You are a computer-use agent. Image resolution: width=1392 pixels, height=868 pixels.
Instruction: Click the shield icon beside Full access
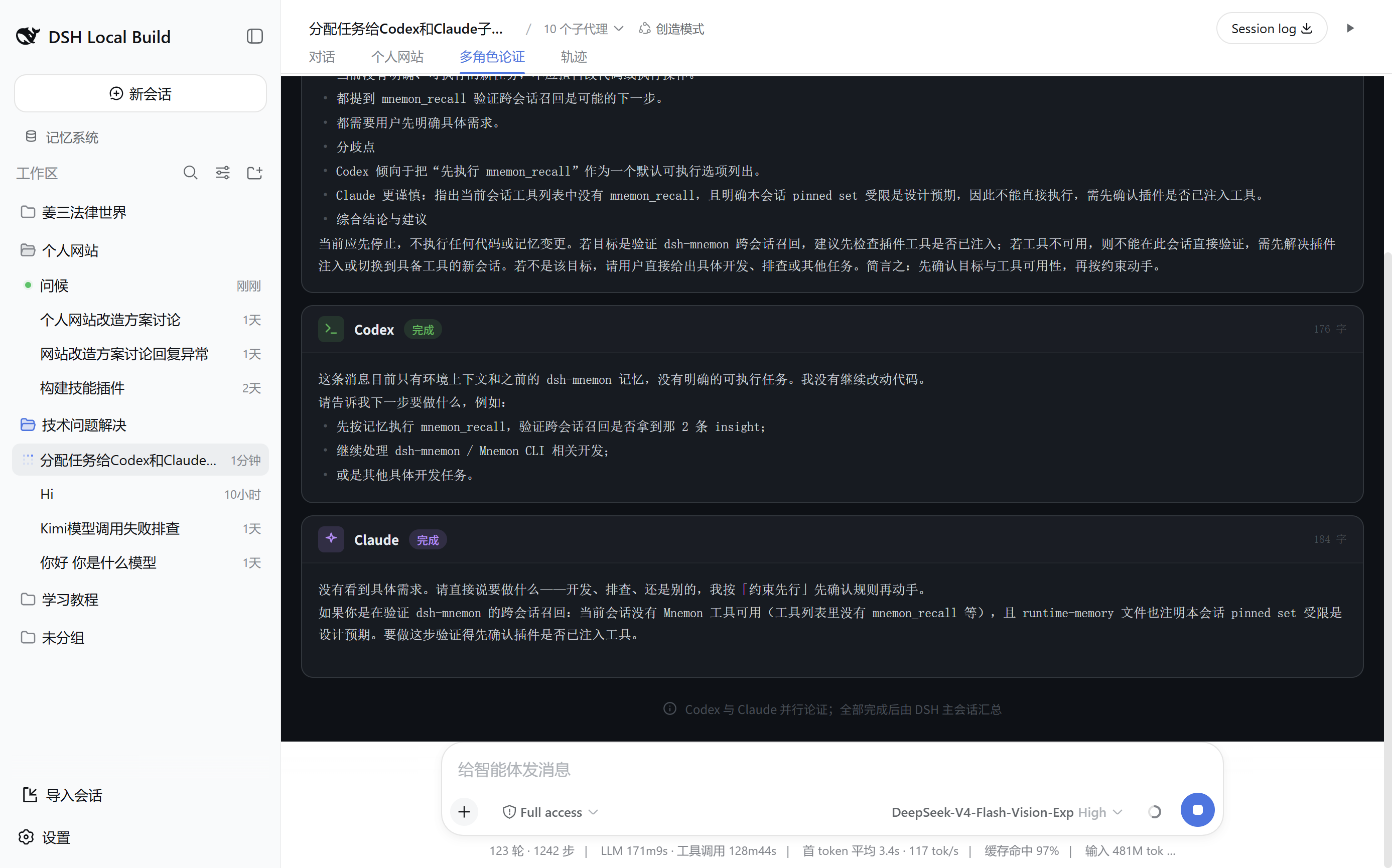tap(509, 812)
